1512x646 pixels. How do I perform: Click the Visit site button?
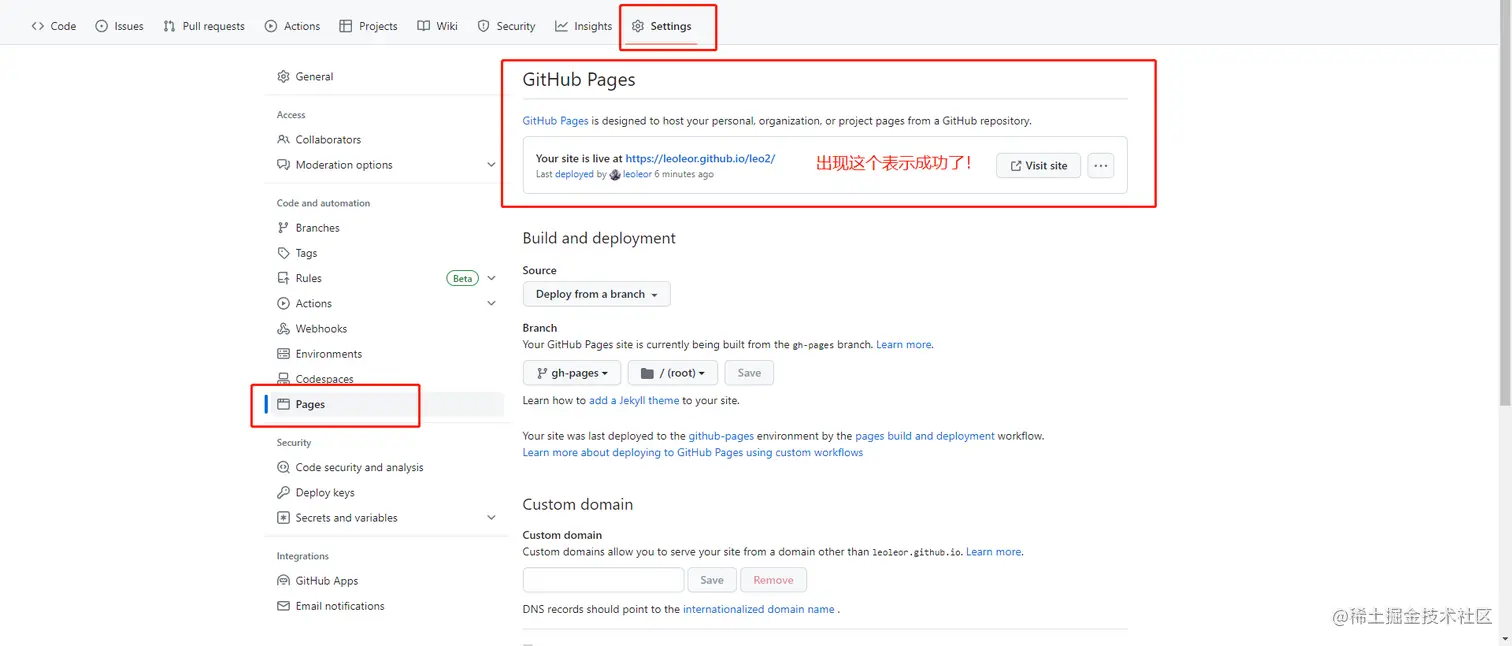coord(1038,165)
